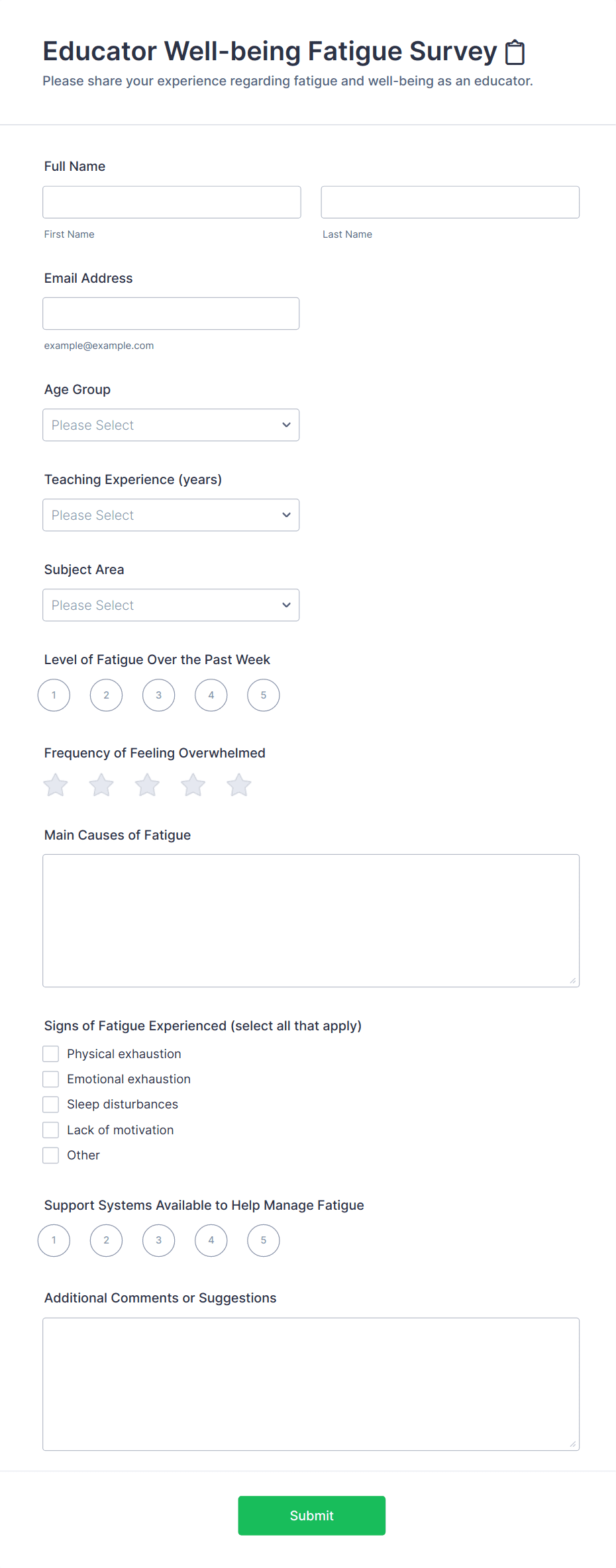Open the Age Group dropdown
The height and width of the screenshot is (1568, 616).
click(x=171, y=425)
